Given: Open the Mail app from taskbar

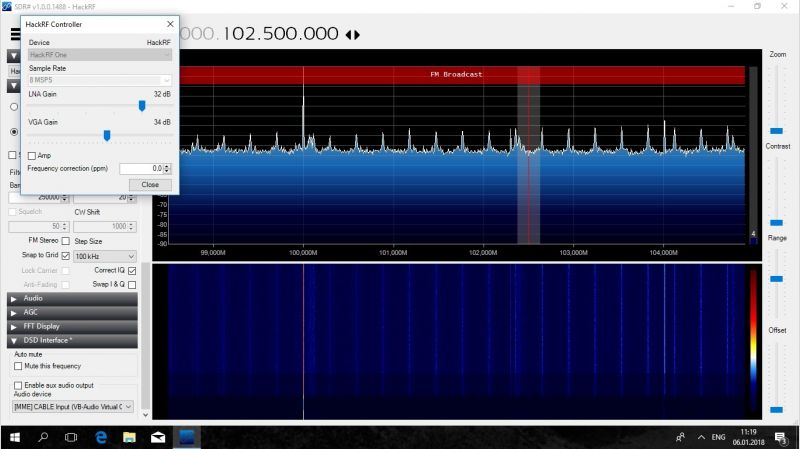Looking at the screenshot, I should [x=158, y=437].
